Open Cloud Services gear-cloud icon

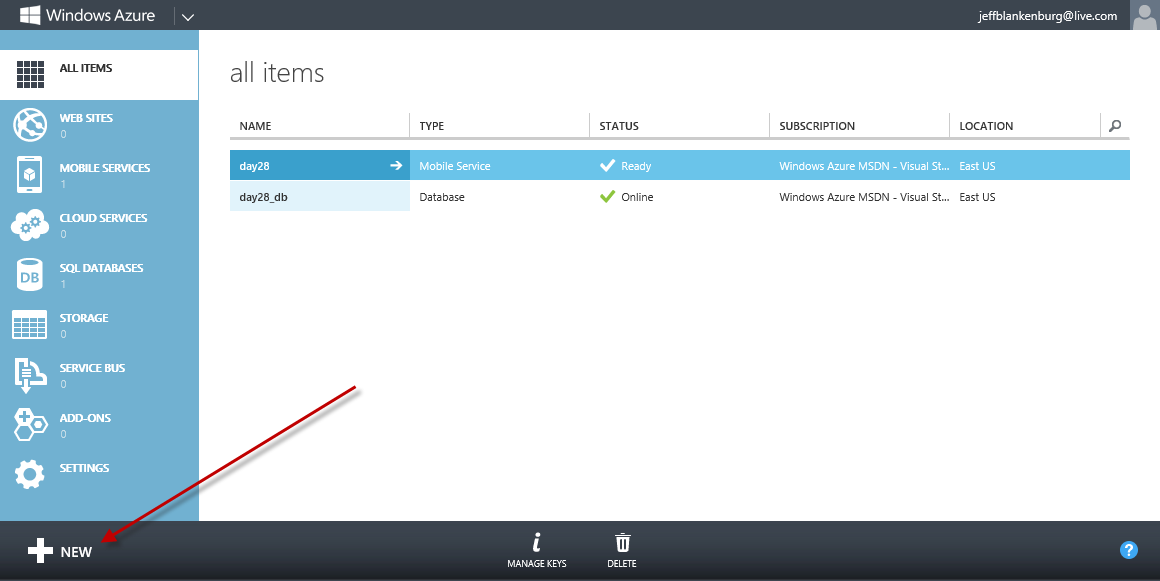click(x=30, y=225)
